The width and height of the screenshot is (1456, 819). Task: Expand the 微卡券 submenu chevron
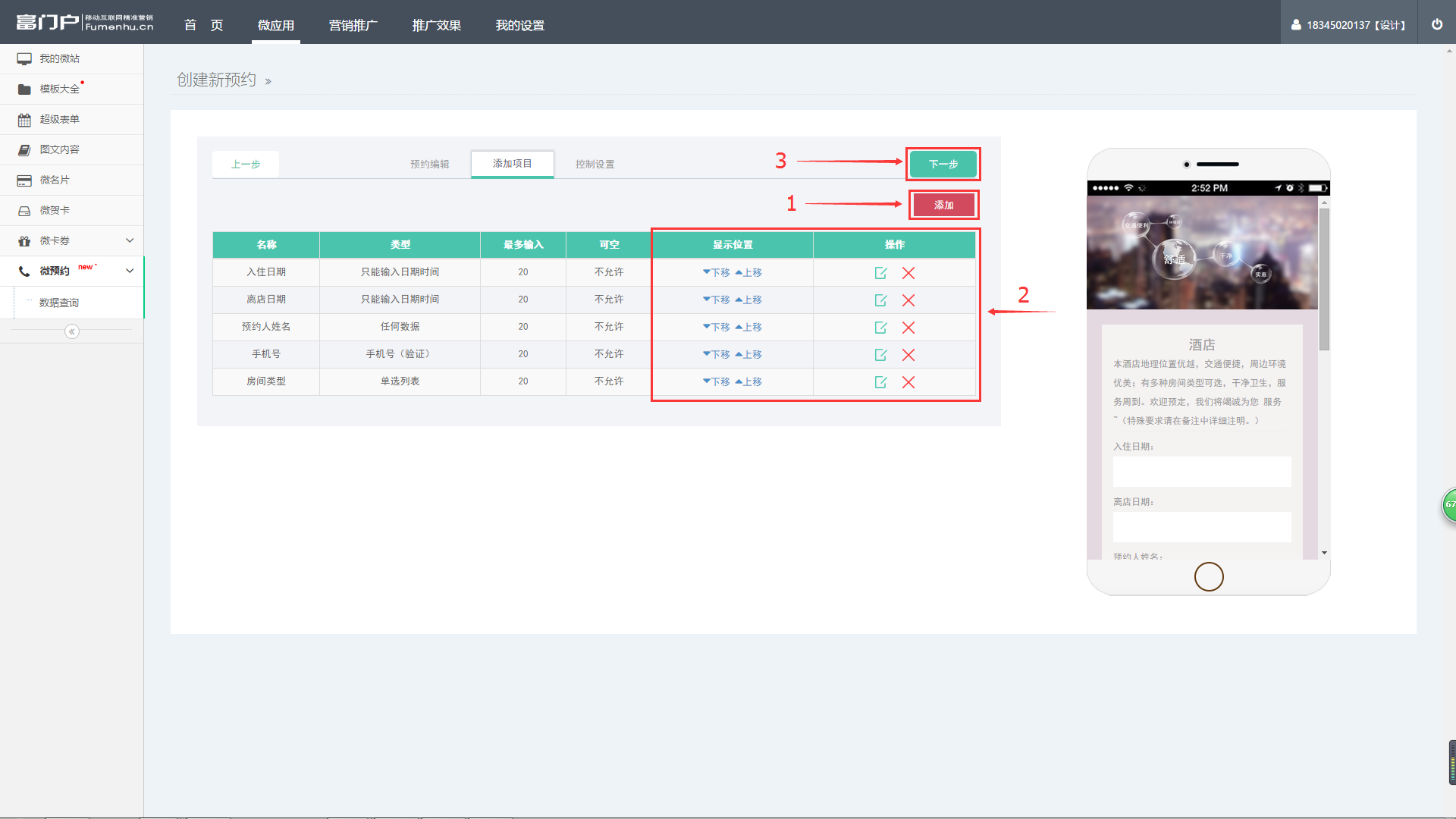[130, 240]
